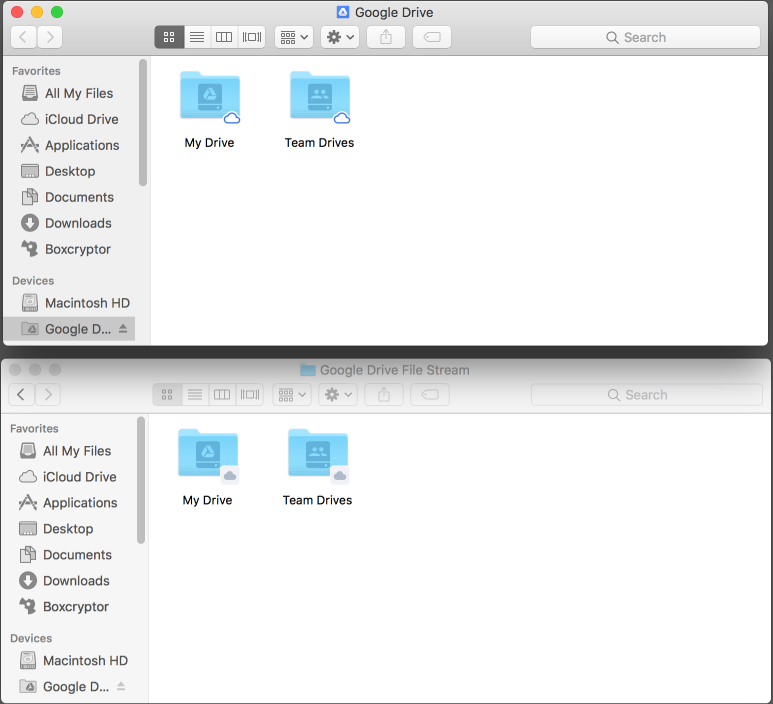Open gear action menu in Google Drive window
Image resolution: width=773 pixels, height=704 pixels.
click(340, 37)
